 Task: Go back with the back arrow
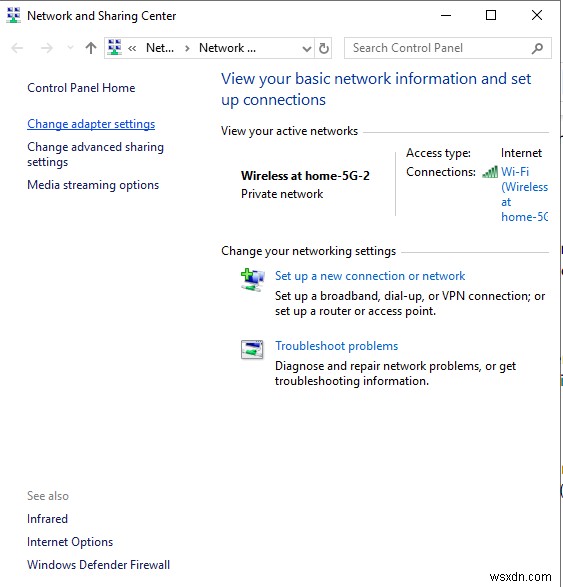click(17, 48)
